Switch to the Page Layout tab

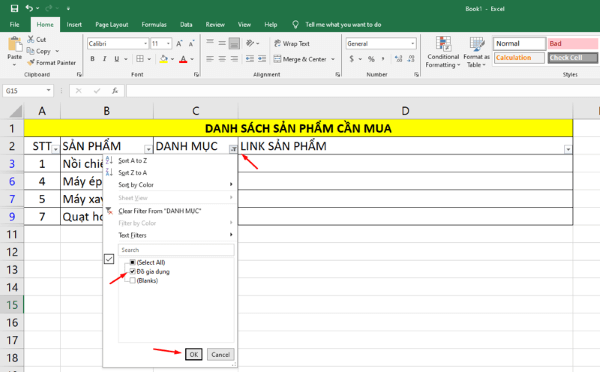(x=112, y=24)
